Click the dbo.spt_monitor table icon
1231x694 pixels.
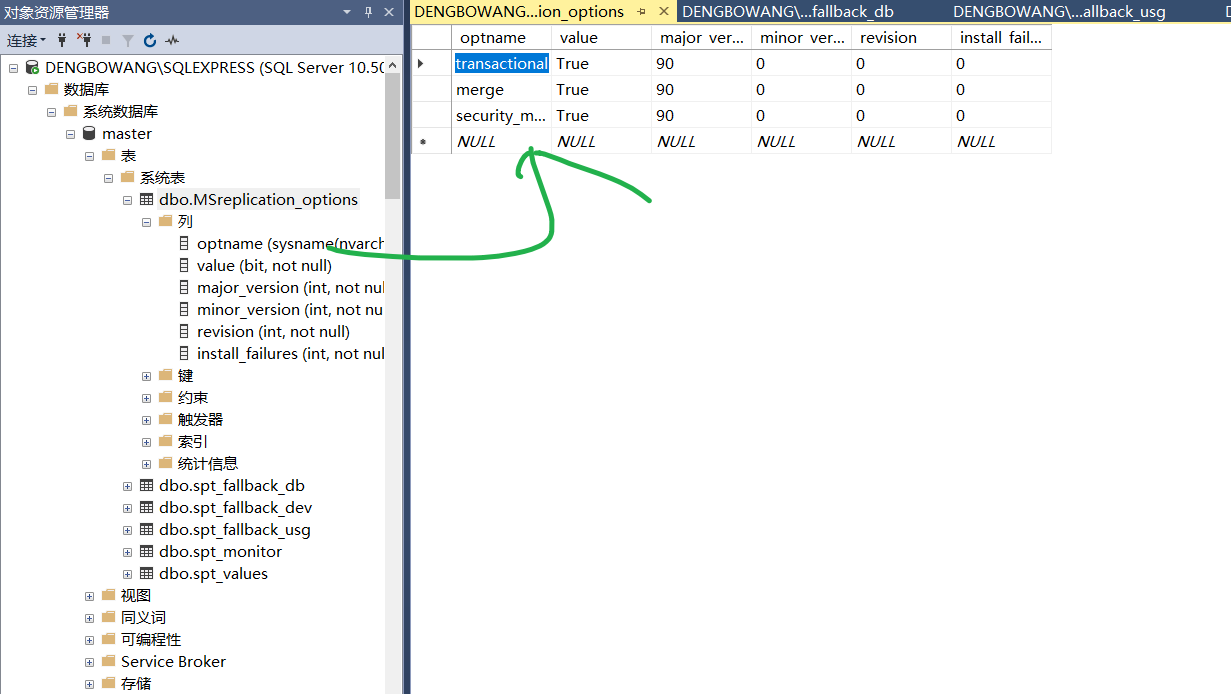145,551
